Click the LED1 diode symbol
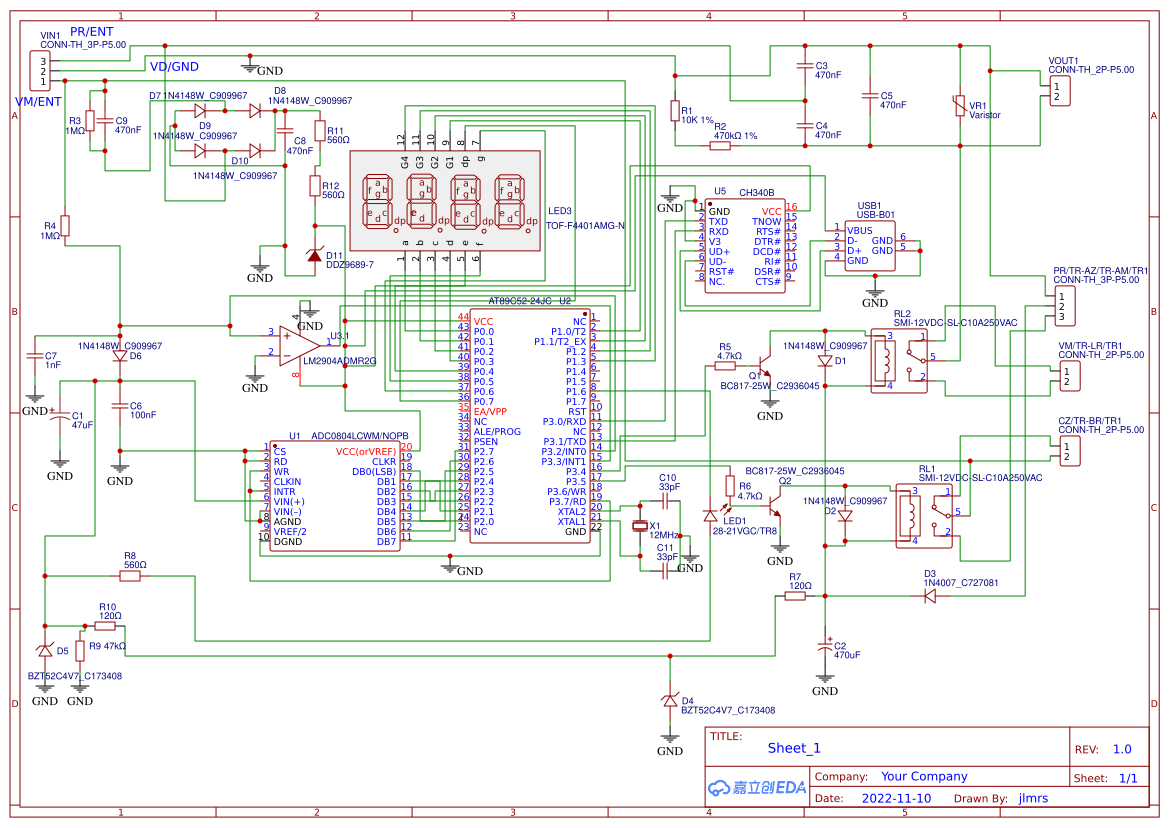Screen dimensions: 1170x828 point(710,514)
